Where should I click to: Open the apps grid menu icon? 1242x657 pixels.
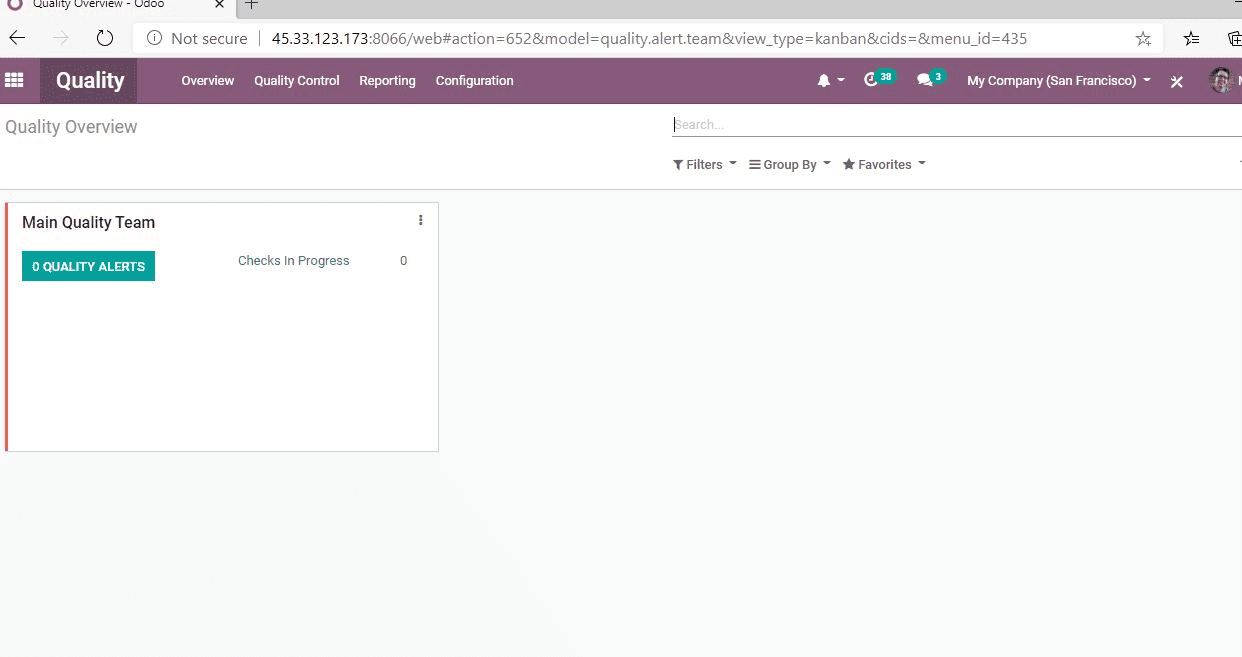pos(14,80)
